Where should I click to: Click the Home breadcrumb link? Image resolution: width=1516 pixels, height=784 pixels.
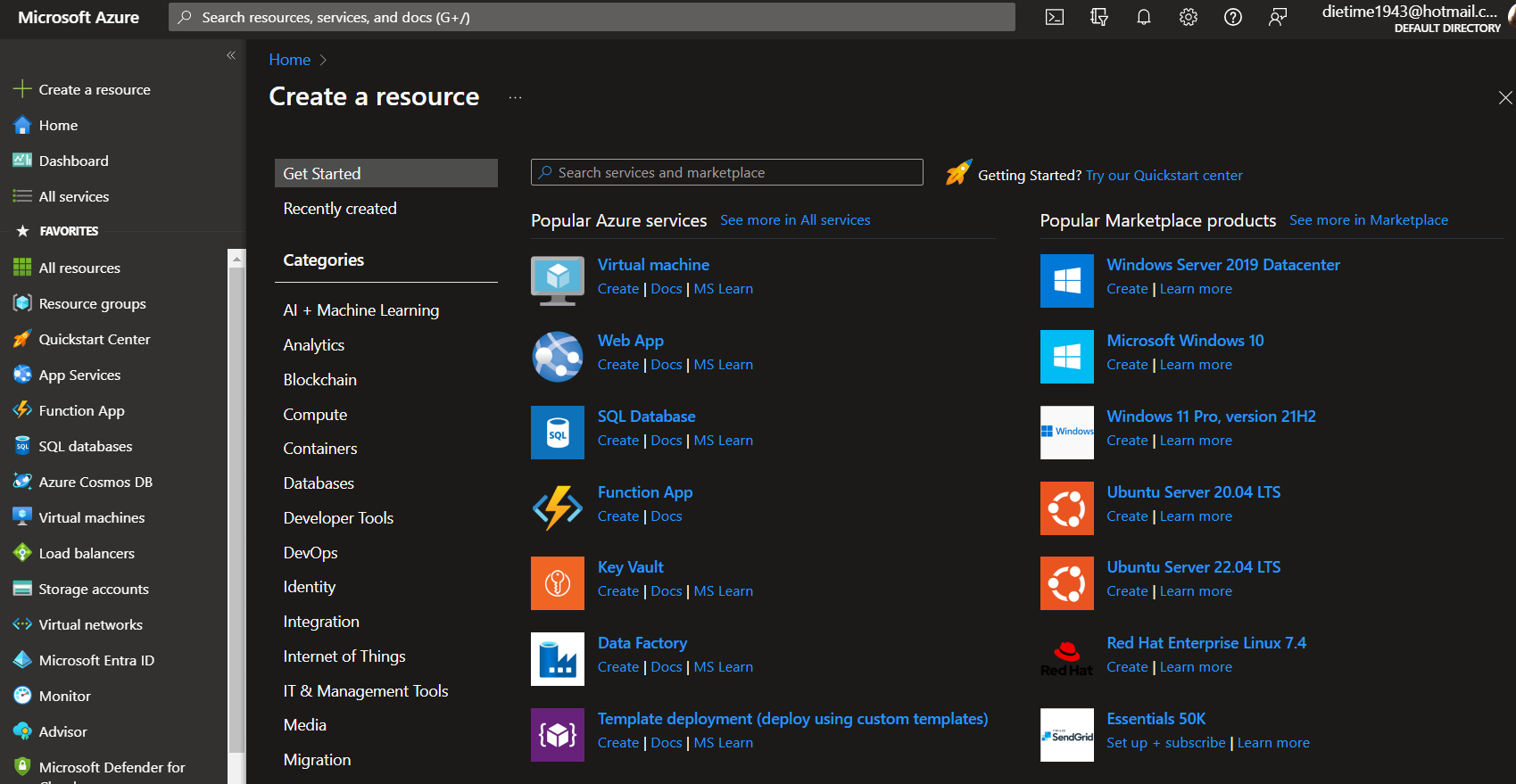pos(290,60)
